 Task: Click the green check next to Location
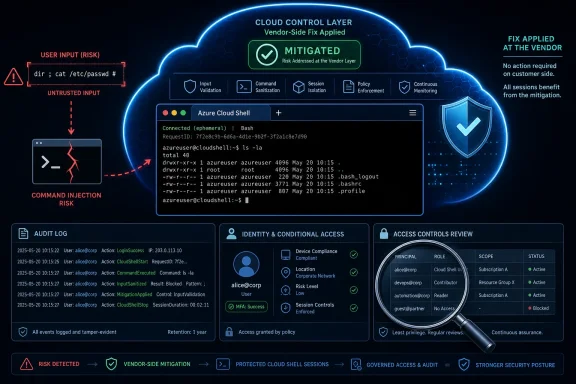pos(354,272)
